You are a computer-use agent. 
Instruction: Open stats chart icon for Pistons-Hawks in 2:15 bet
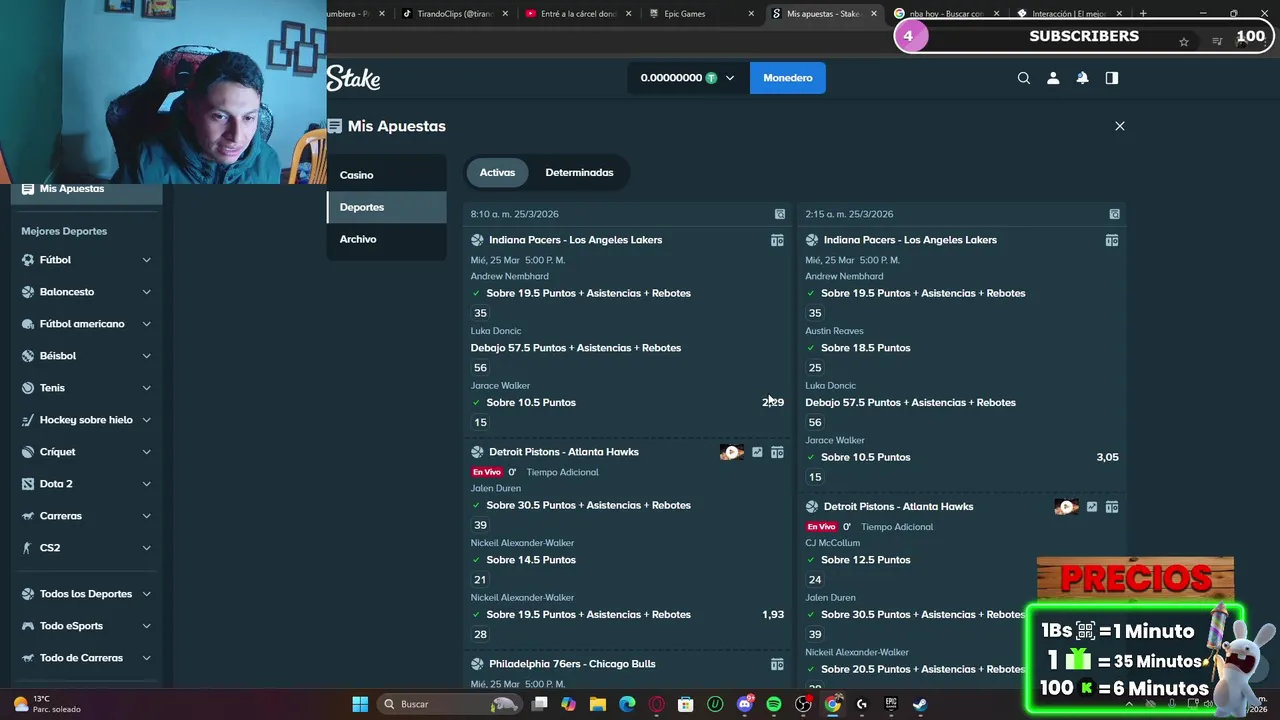pyautogui.click(x=1092, y=507)
